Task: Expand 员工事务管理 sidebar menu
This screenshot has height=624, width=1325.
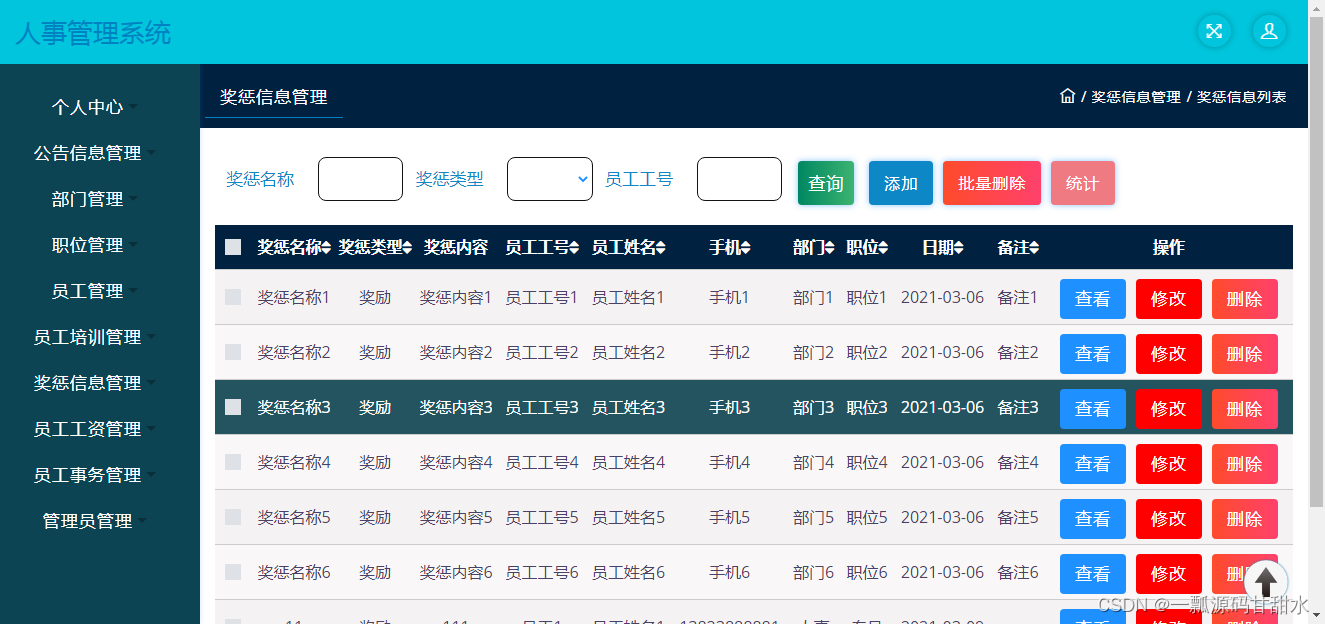Action: tap(95, 475)
